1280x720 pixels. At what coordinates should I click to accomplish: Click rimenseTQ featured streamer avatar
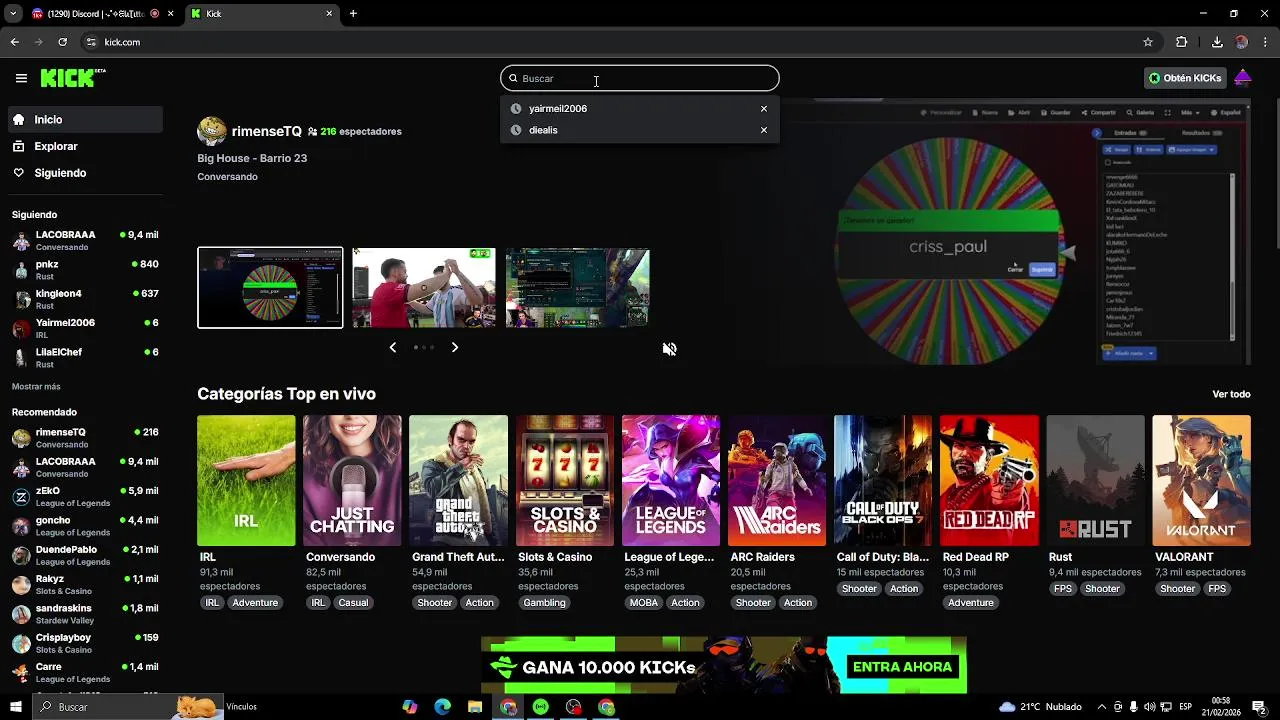pos(211,131)
